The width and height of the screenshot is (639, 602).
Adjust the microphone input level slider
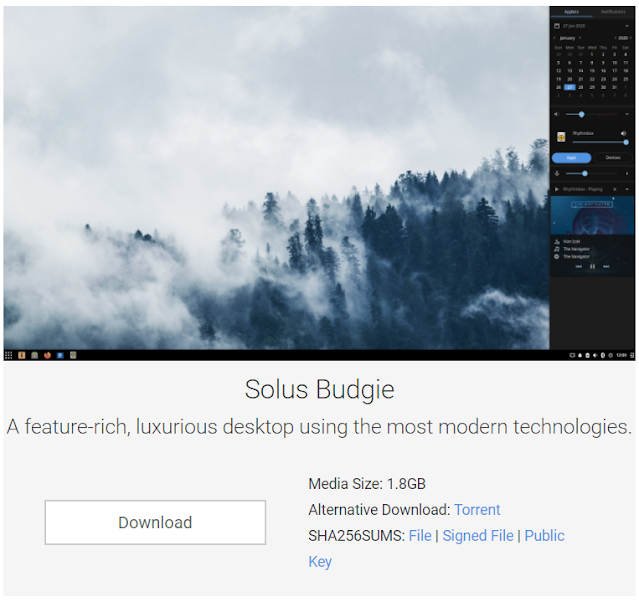coord(592,174)
